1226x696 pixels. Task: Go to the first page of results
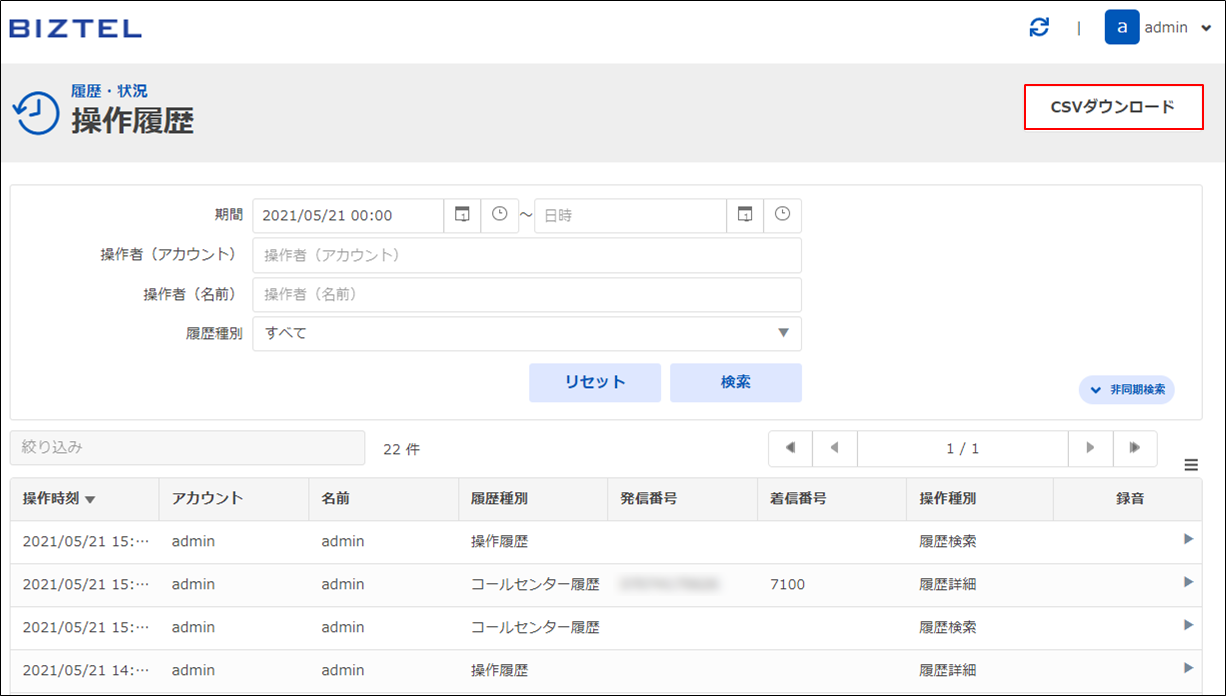pos(791,448)
